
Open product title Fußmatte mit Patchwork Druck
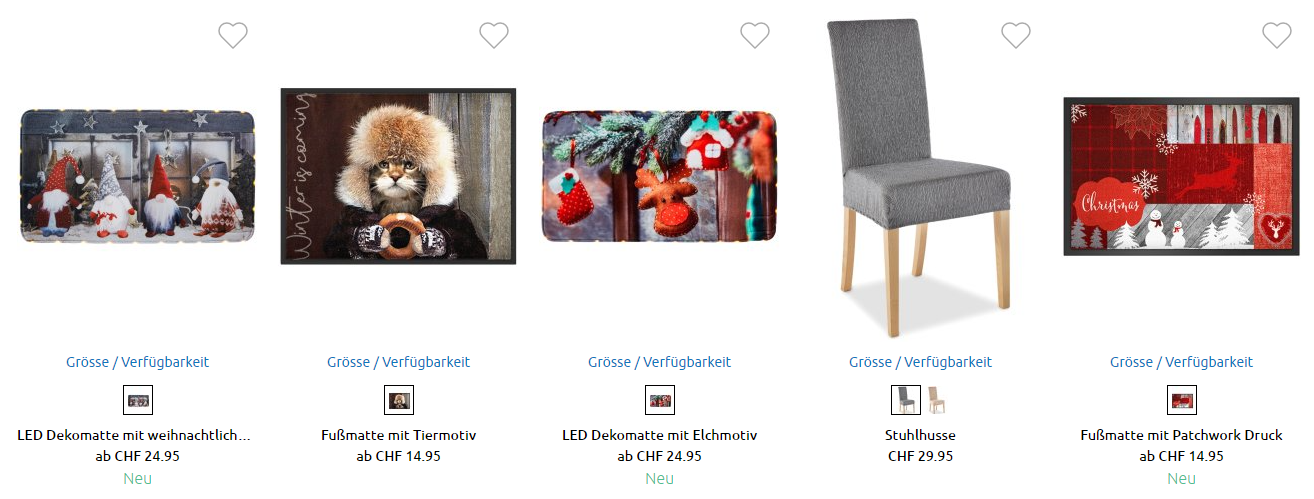click(x=1182, y=435)
